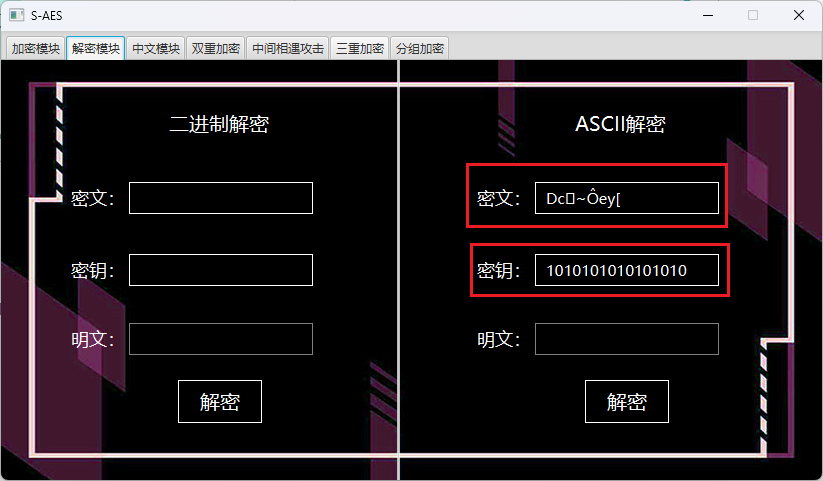823x481 pixels.
Task: Minimize the S-AES window
Action: coord(708,15)
